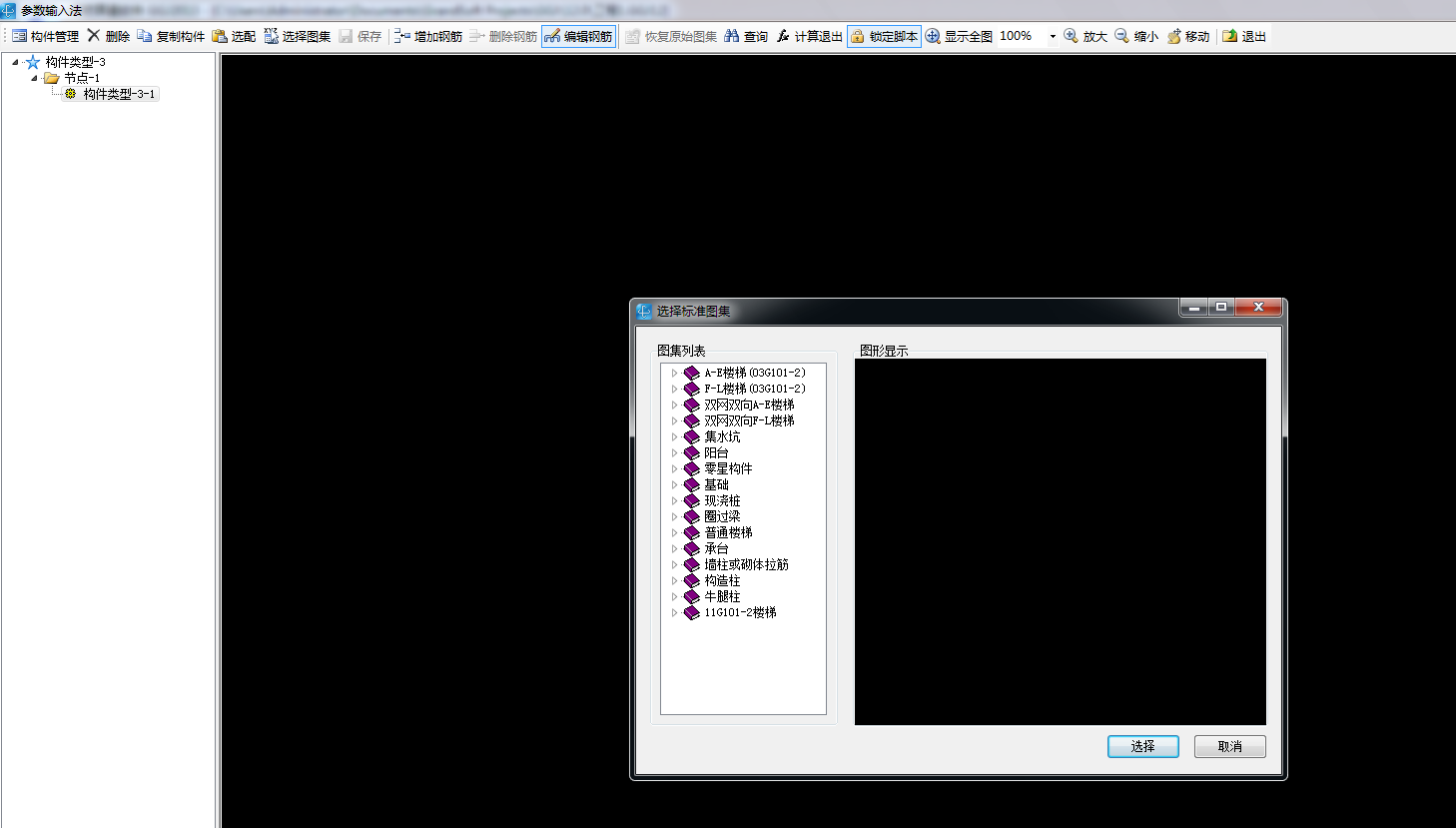Screen dimensions: 1456x828
Task: Expand A-E楼梯(03G101-2) atlas node
Action: pyautogui.click(x=674, y=373)
